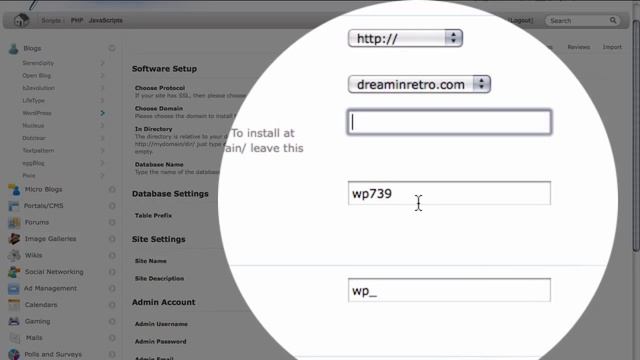Click the Social Networking category icon

click(14, 272)
